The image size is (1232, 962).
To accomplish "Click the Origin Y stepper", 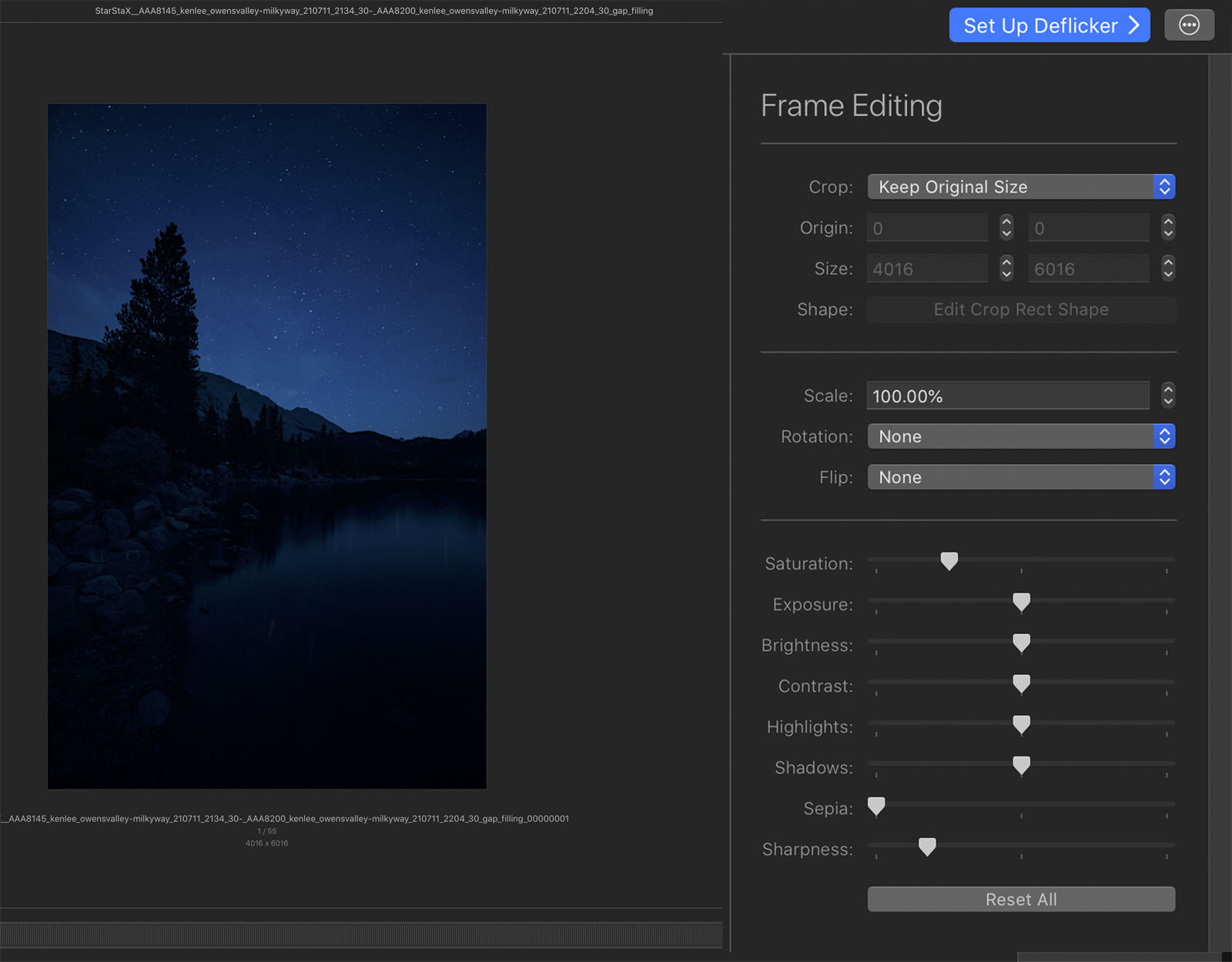I will pyautogui.click(x=1168, y=228).
